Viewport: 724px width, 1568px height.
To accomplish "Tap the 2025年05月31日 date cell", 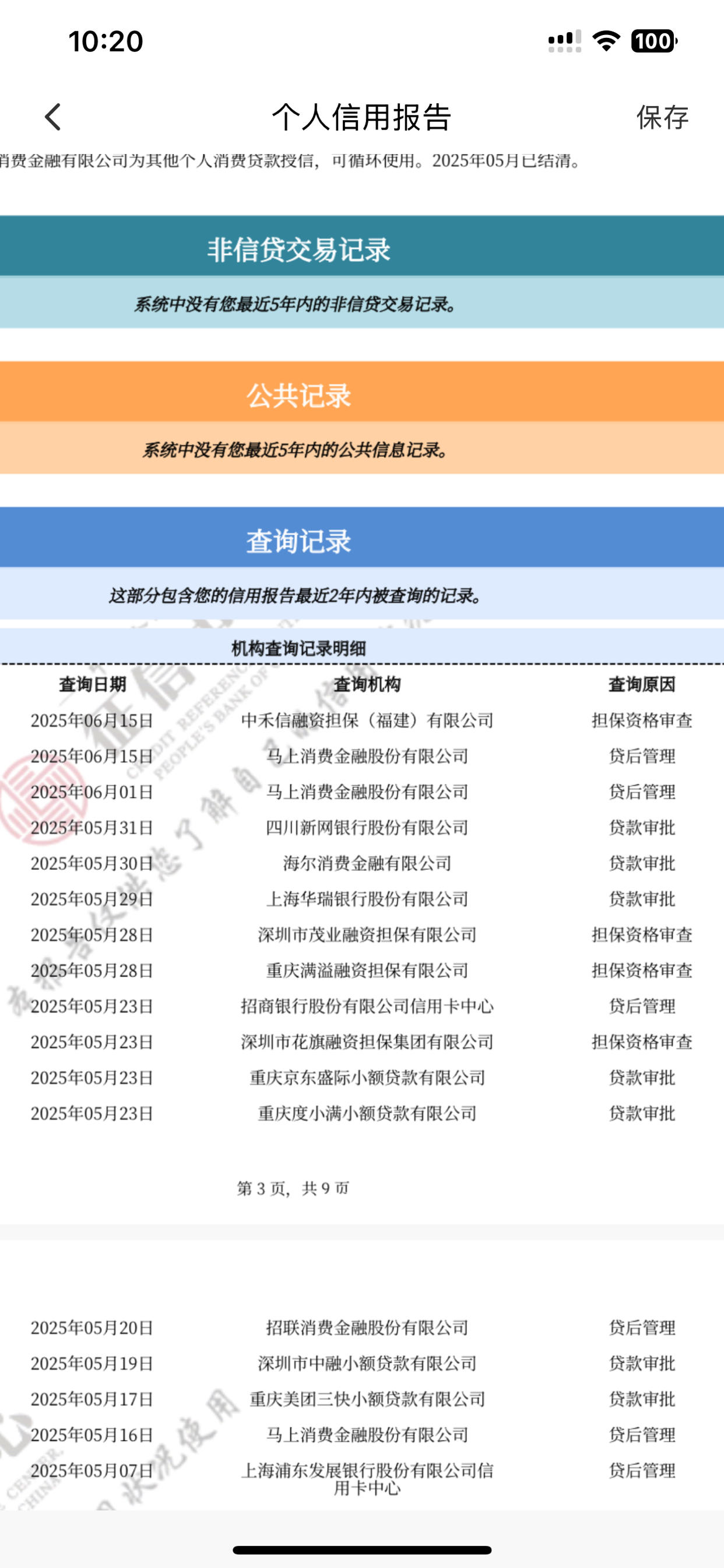I will (x=92, y=827).
